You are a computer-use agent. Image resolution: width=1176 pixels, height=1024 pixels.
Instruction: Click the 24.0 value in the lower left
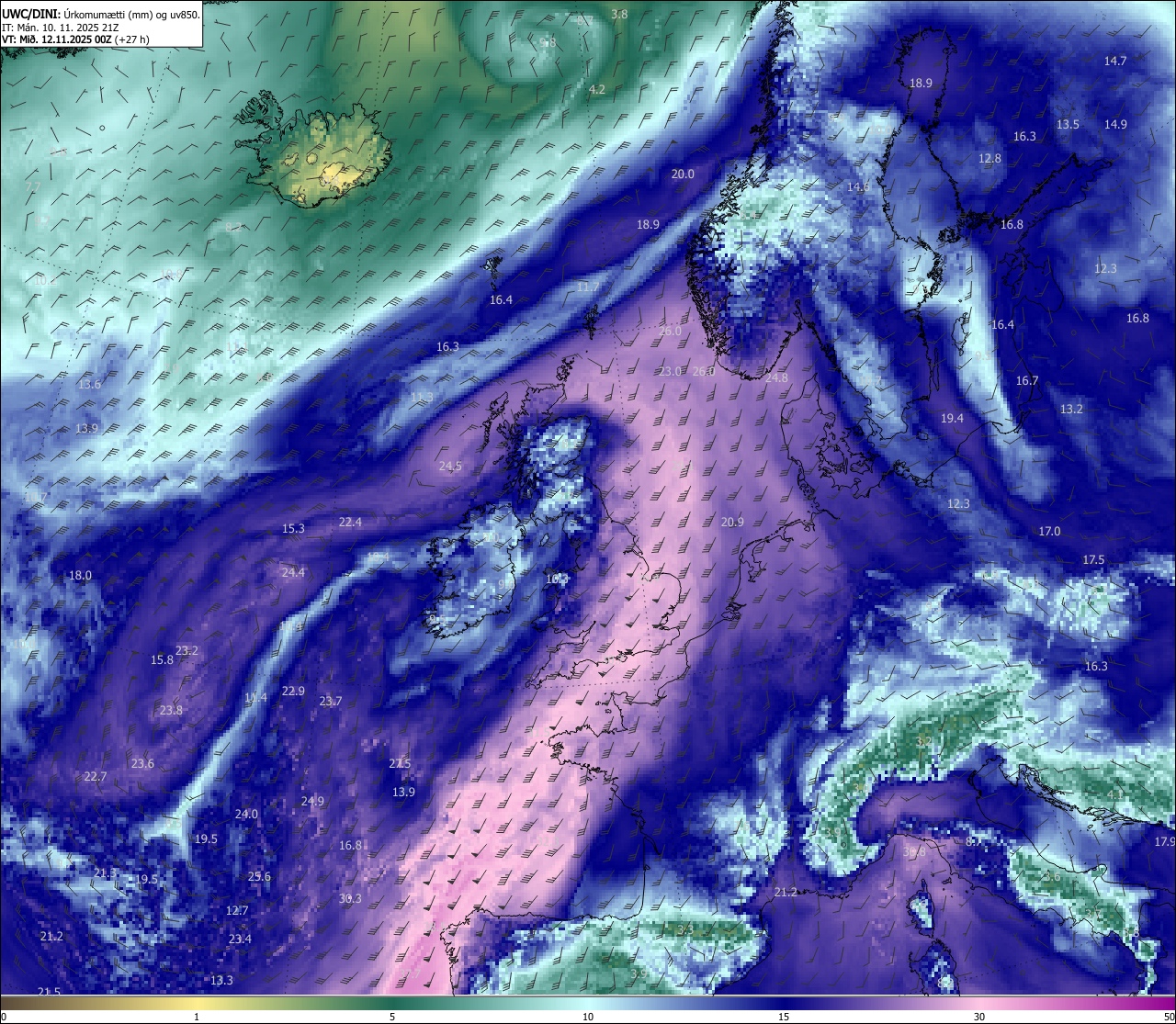click(246, 814)
